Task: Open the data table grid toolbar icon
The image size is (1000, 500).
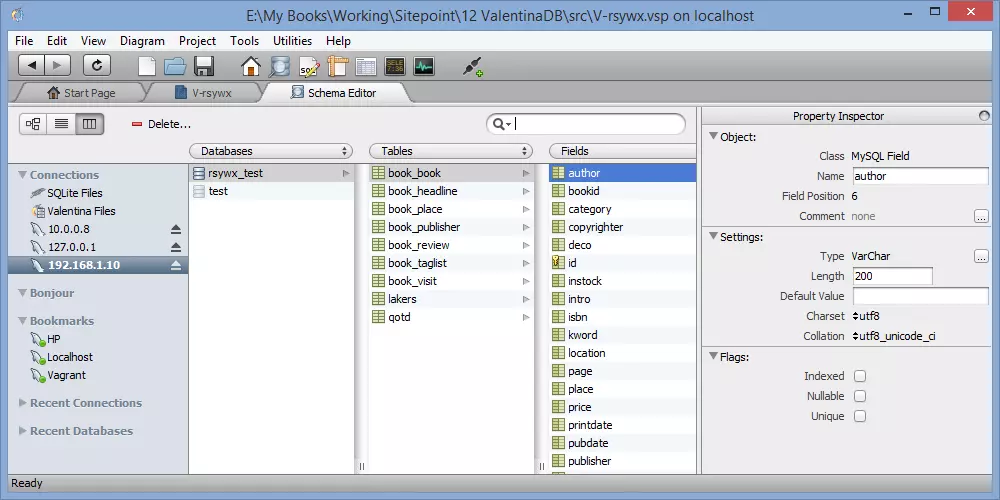Action: [x=366, y=66]
